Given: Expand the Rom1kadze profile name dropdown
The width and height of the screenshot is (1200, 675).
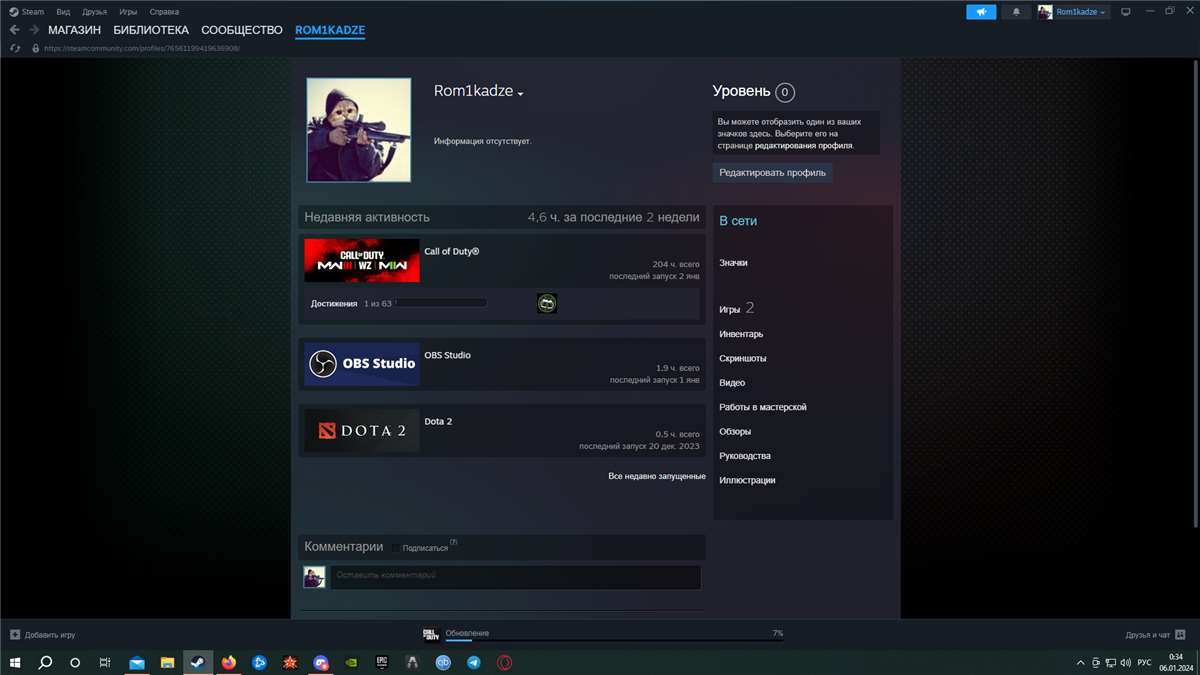Looking at the screenshot, I should [x=520, y=93].
